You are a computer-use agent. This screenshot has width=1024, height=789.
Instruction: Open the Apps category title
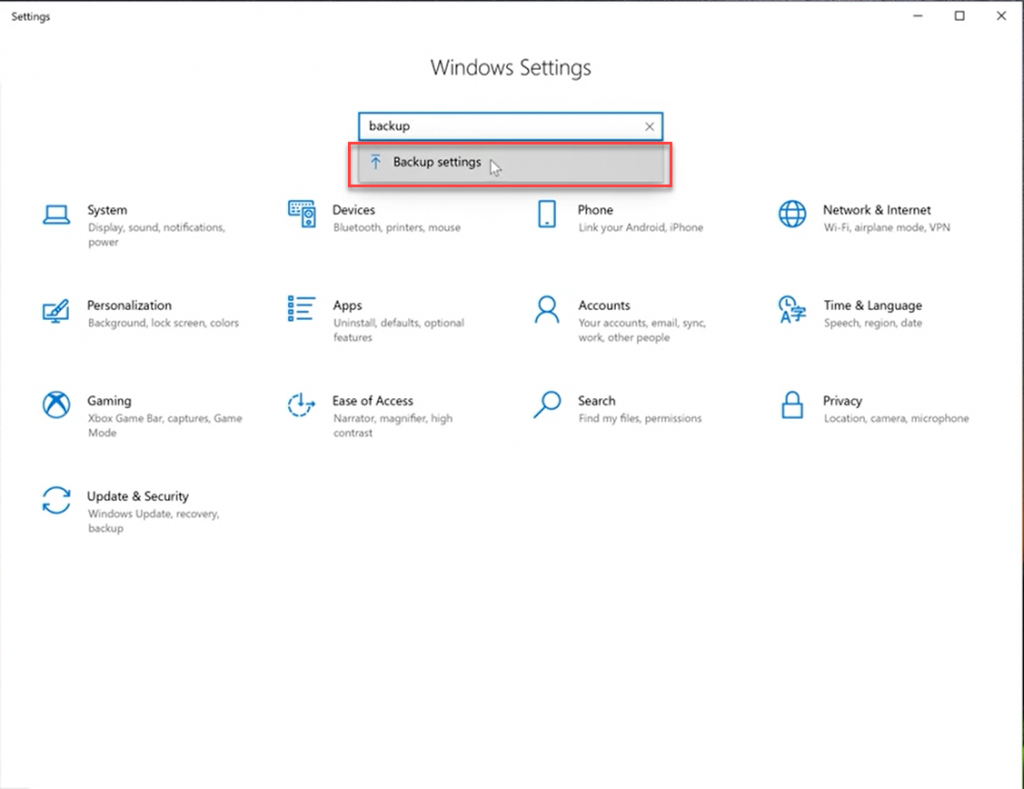[x=347, y=306]
